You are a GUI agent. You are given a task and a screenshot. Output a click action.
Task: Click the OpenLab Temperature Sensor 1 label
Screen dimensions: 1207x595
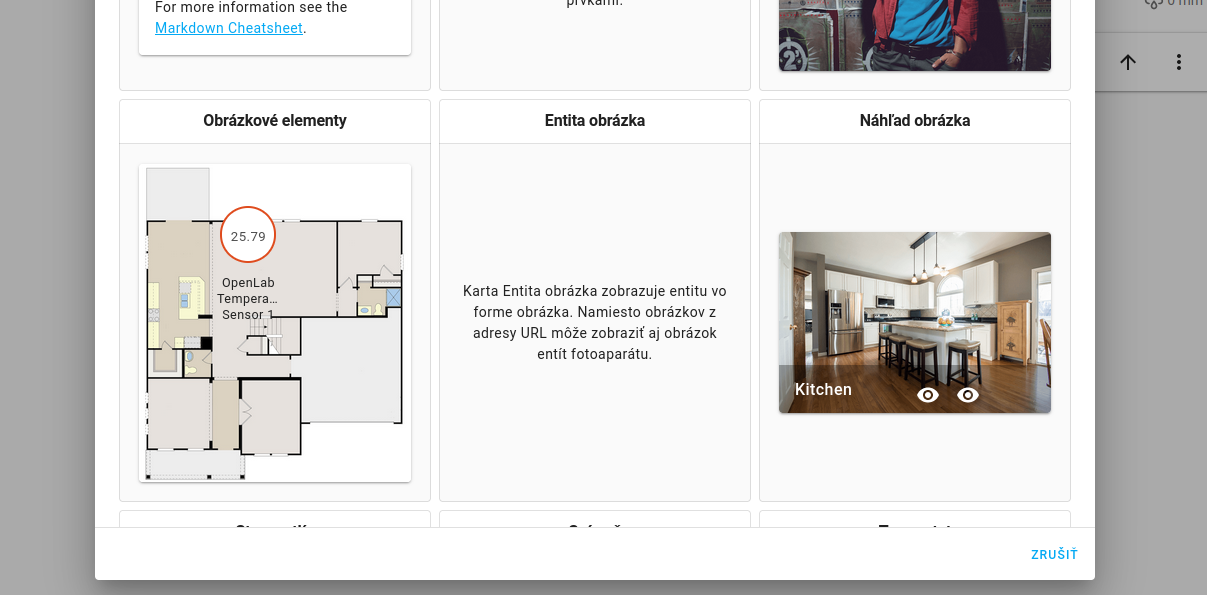tap(248, 298)
